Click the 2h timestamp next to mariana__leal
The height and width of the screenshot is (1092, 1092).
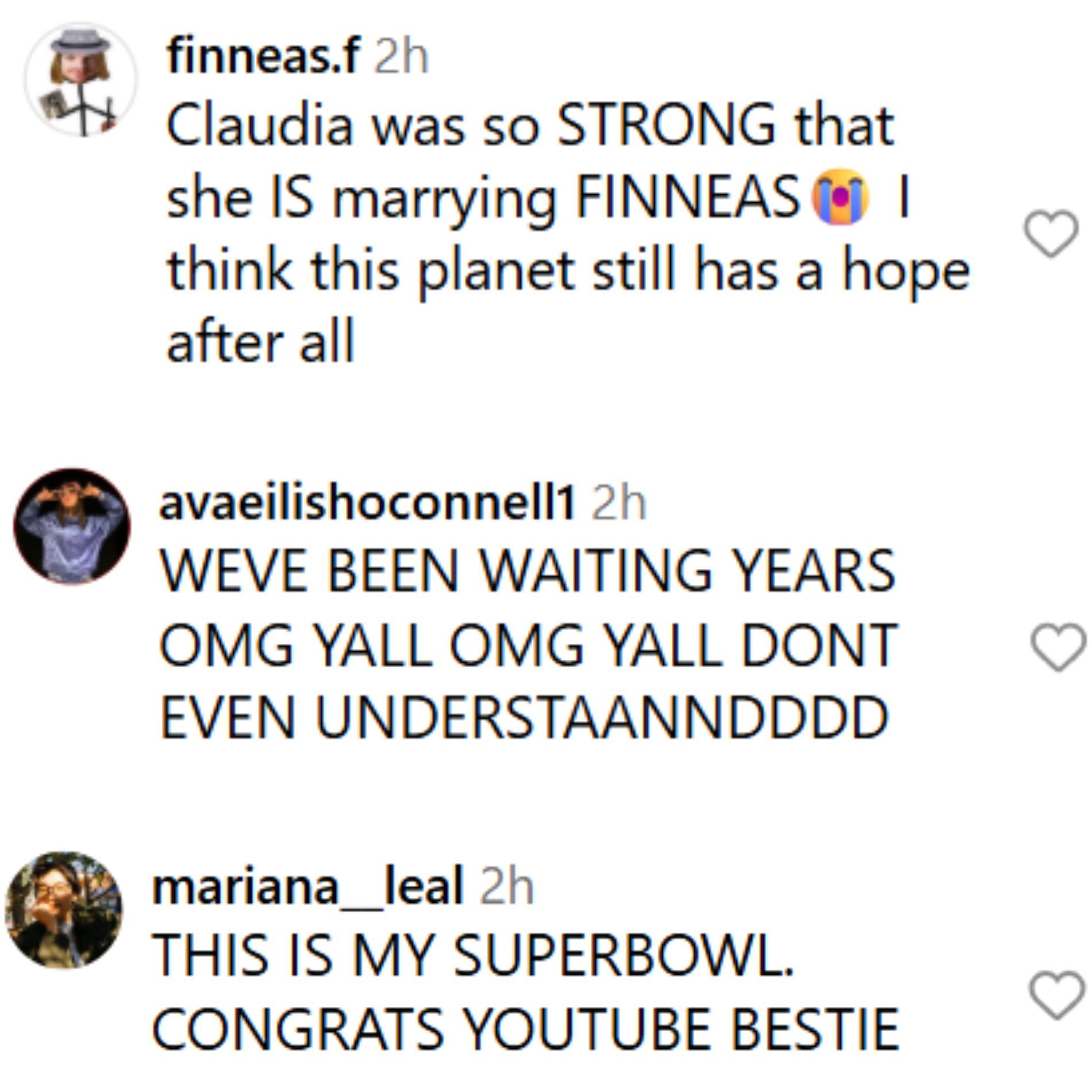pyautogui.click(x=506, y=886)
